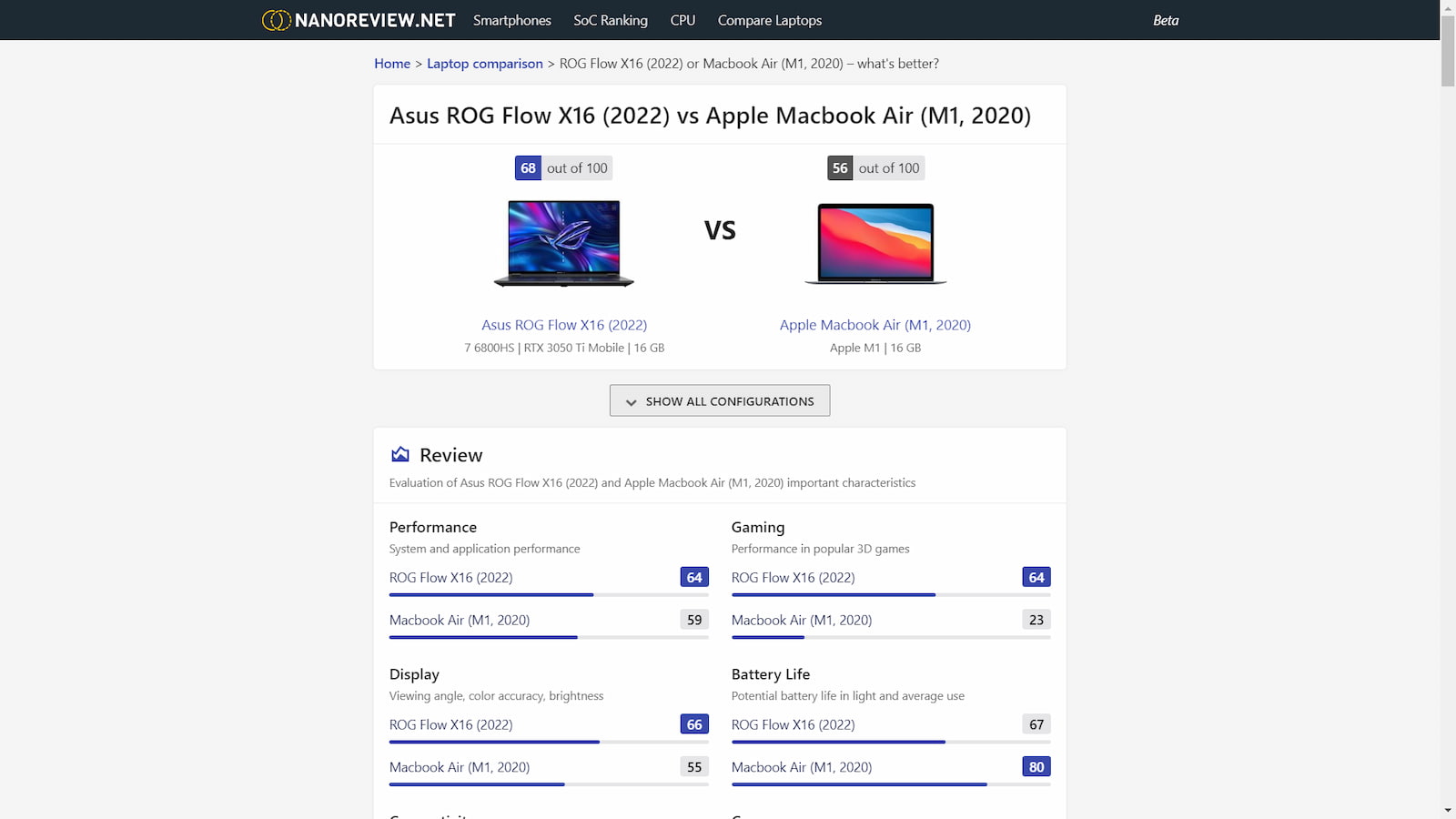Open the SoC Ranking menu item
The width and height of the screenshot is (1456, 819).
tap(611, 20)
